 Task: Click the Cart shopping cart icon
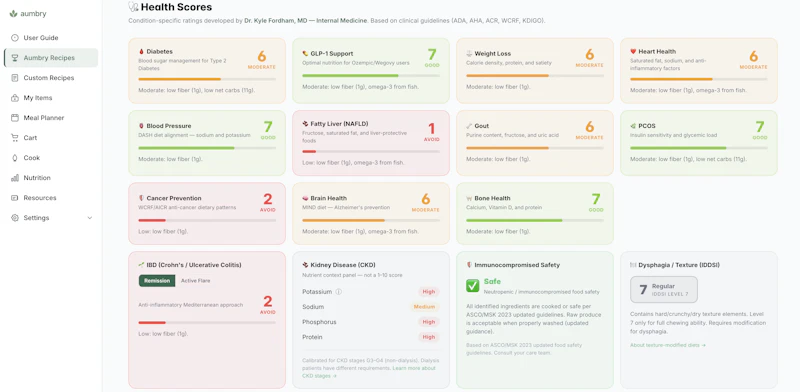(15, 138)
